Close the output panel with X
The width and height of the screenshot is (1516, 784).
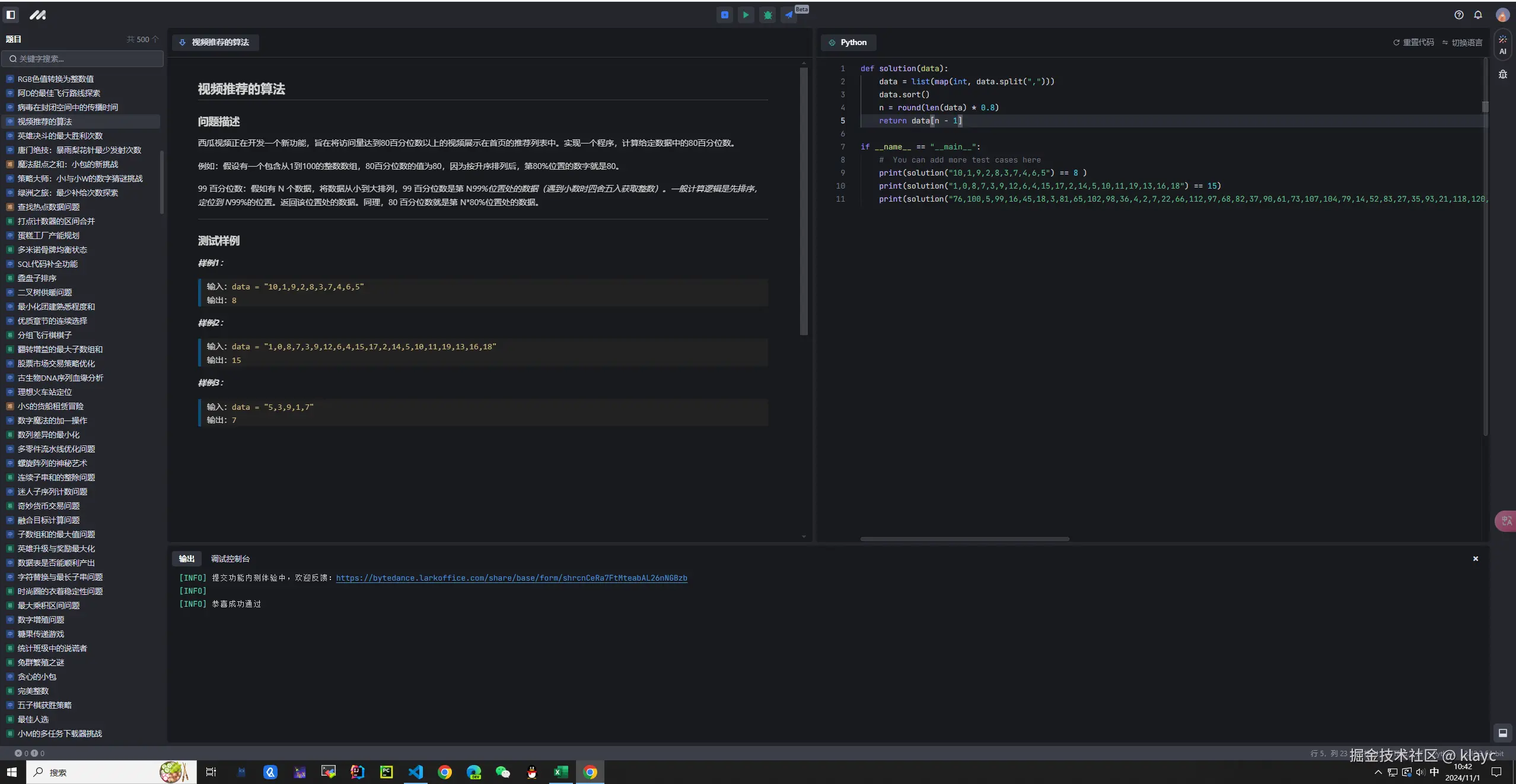pos(1475,559)
